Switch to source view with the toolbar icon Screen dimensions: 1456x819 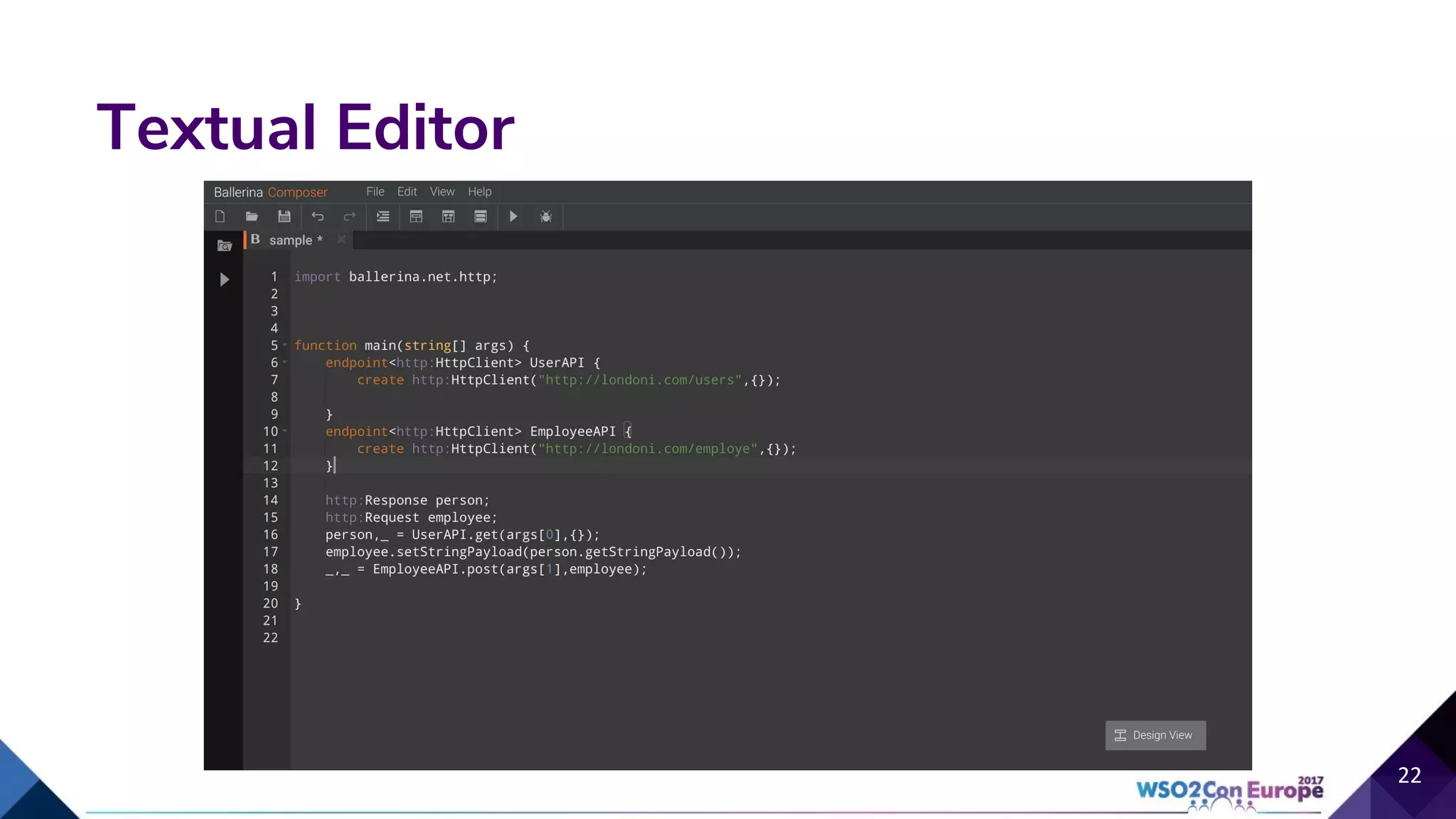pos(416,217)
